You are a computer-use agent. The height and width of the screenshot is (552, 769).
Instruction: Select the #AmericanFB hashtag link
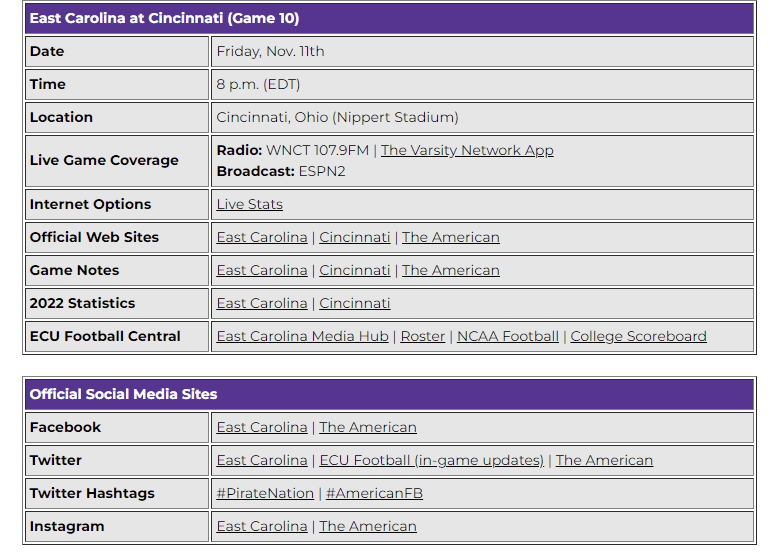point(374,493)
